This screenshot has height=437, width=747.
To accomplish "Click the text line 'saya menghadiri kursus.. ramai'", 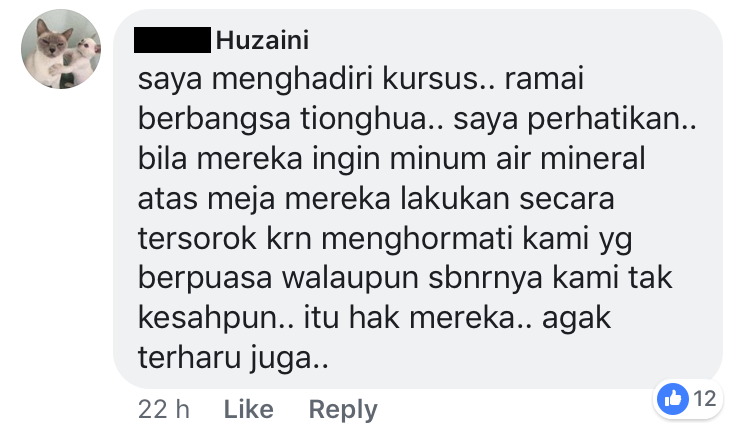I will [x=361, y=79].
